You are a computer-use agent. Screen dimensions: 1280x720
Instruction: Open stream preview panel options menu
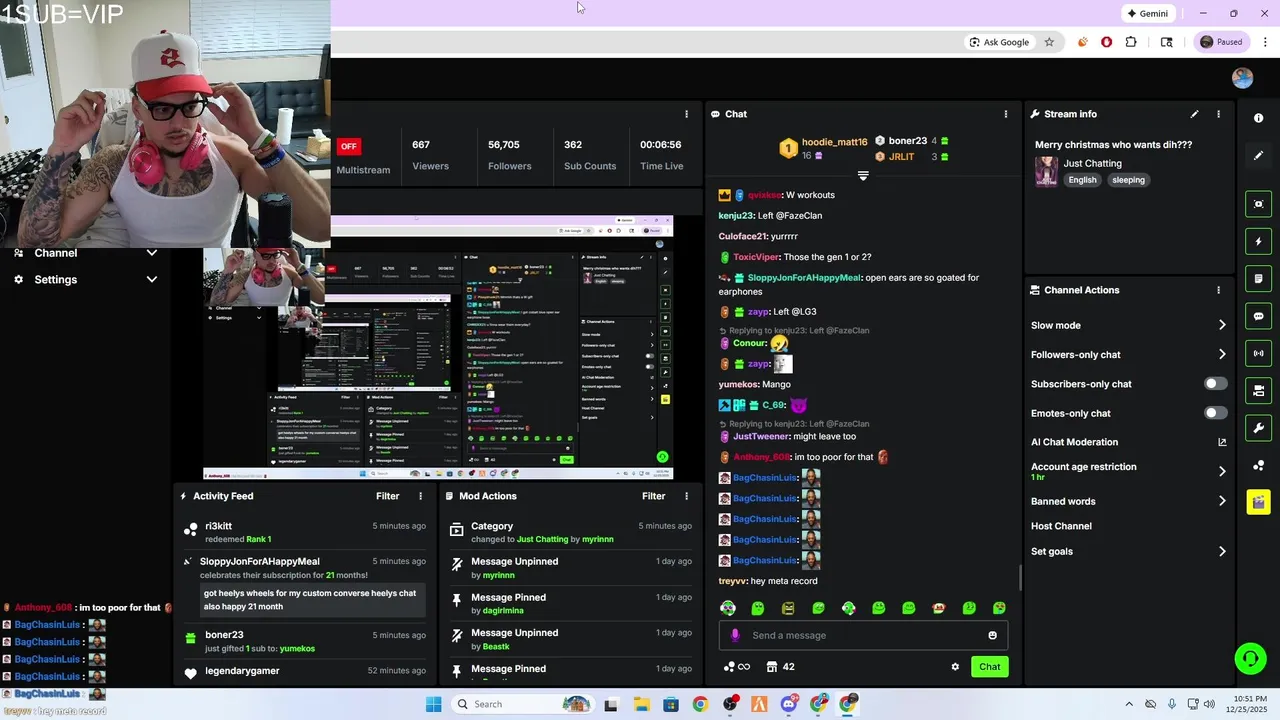[x=686, y=114]
